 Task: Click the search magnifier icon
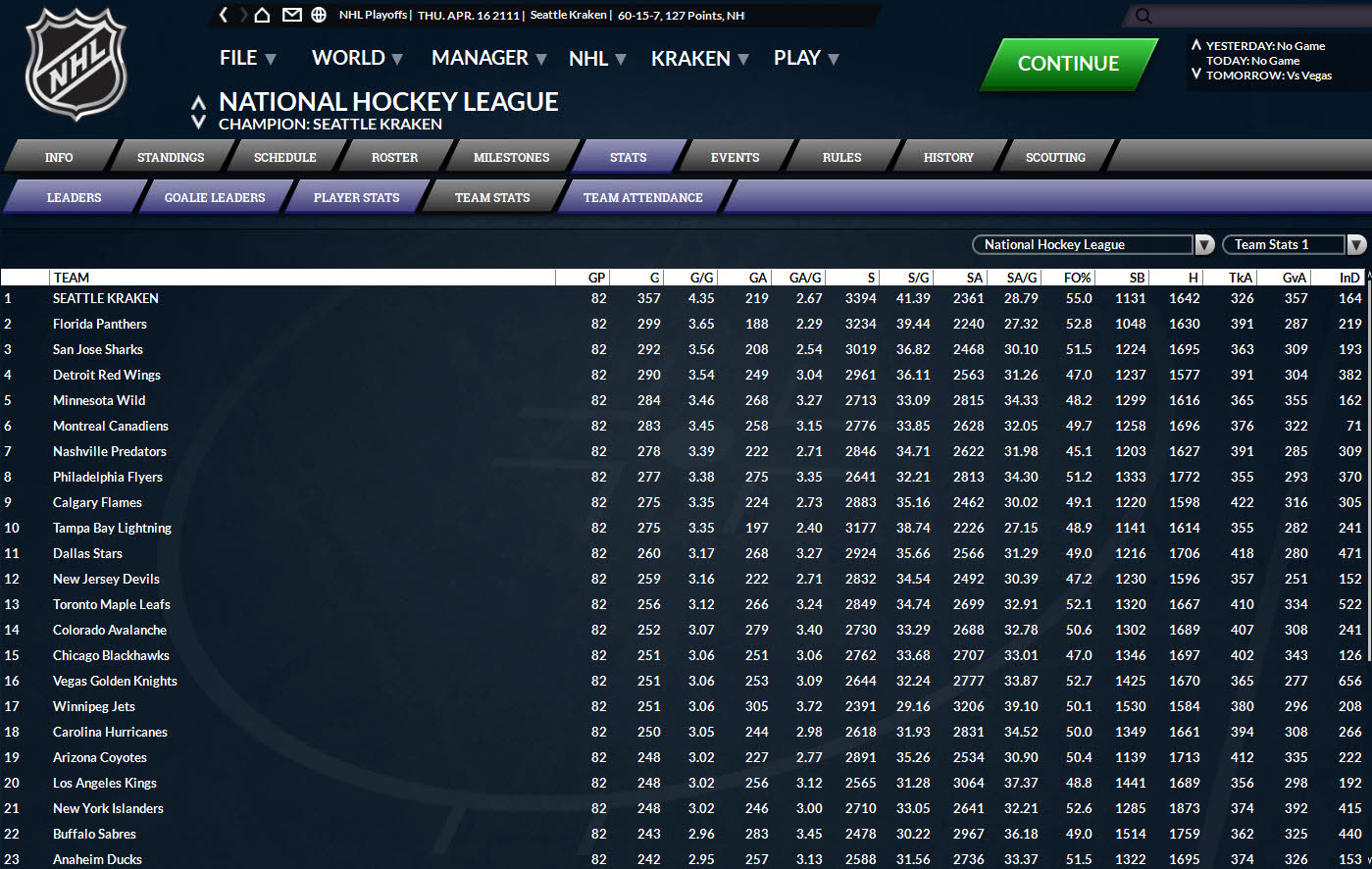point(1143,16)
